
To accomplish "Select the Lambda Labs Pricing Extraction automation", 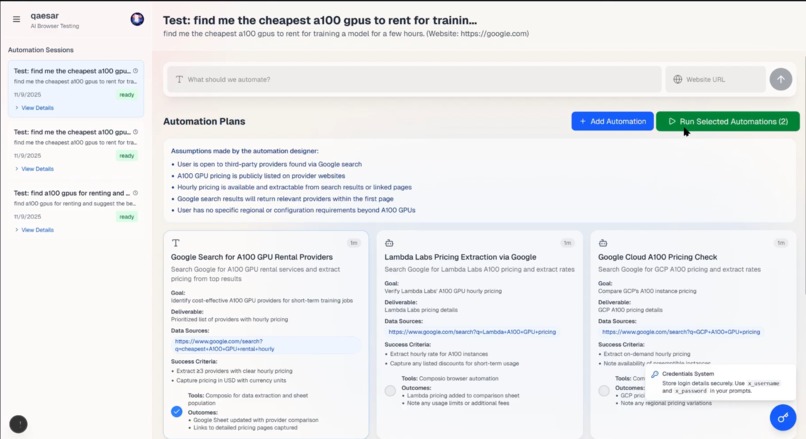I will point(390,391).
